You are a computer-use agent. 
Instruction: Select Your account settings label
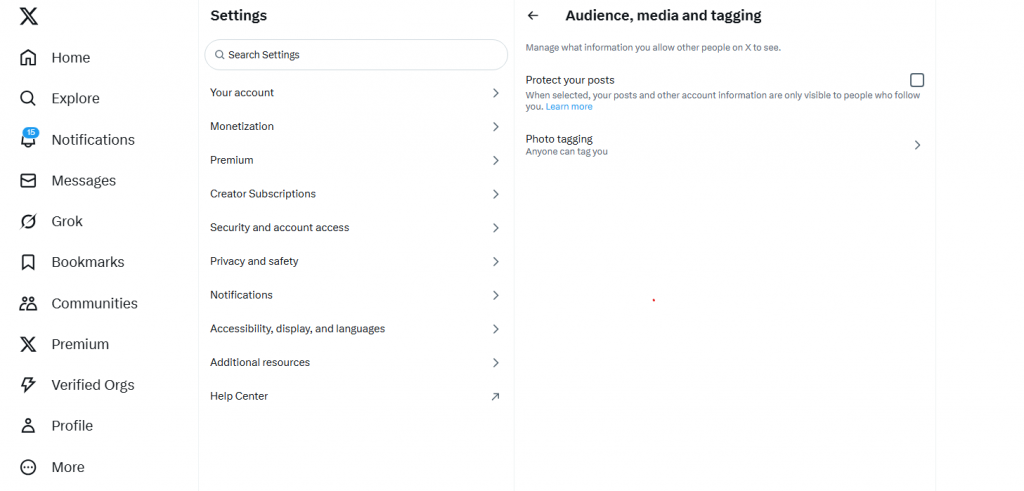point(242,93)
